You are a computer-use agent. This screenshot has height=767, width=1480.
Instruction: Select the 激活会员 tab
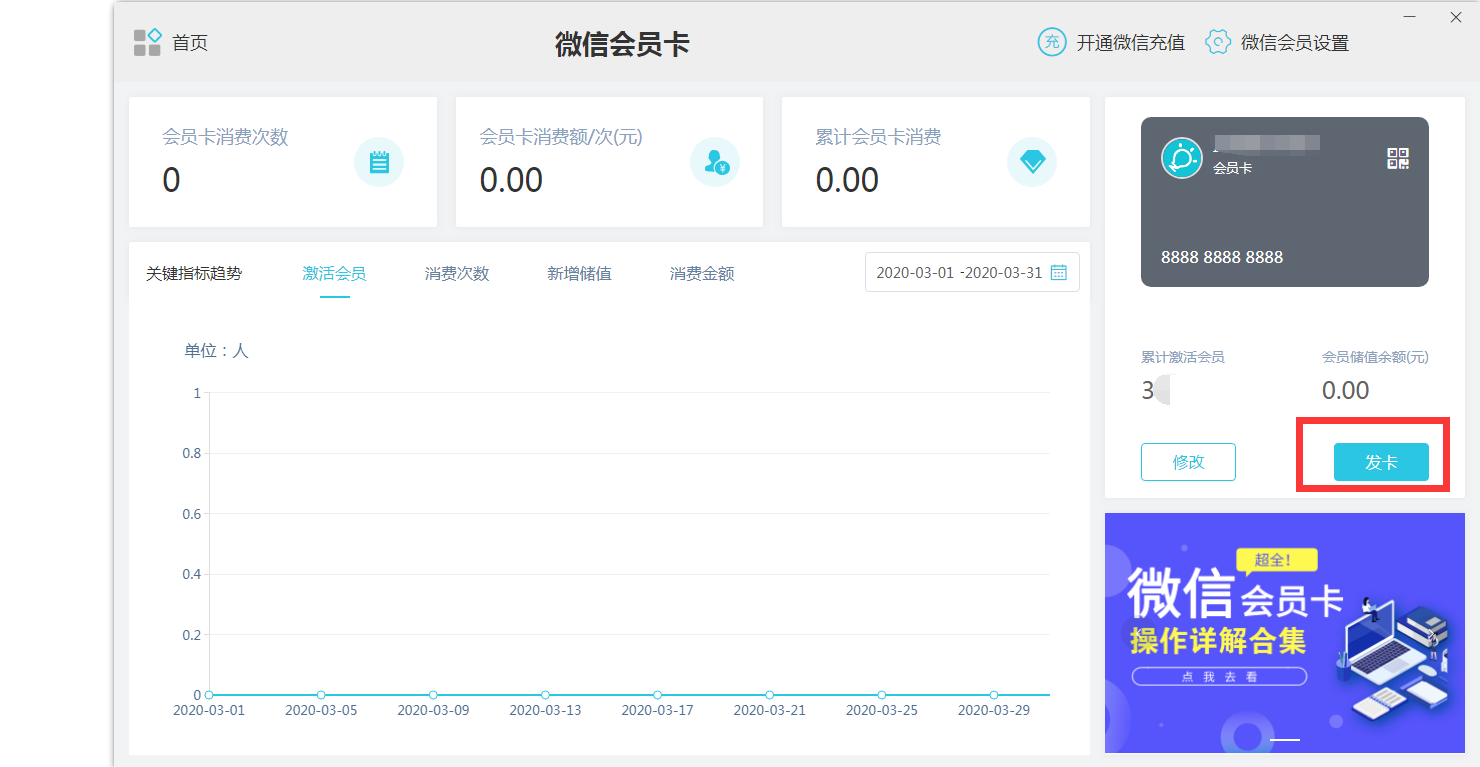point(334,273)
